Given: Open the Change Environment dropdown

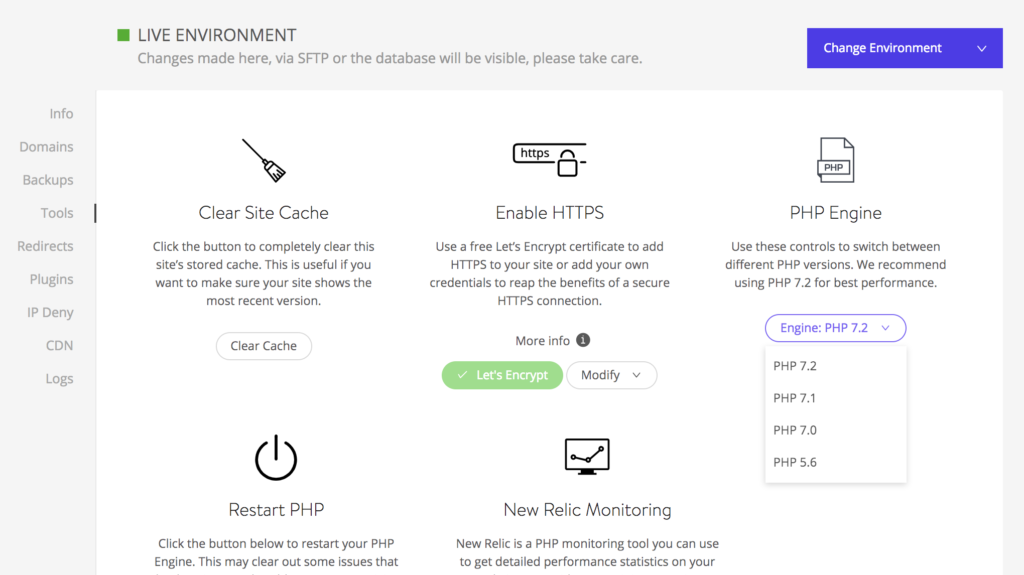Looking at the screenshot, I should pyautogui.click(x=904, y=48).
